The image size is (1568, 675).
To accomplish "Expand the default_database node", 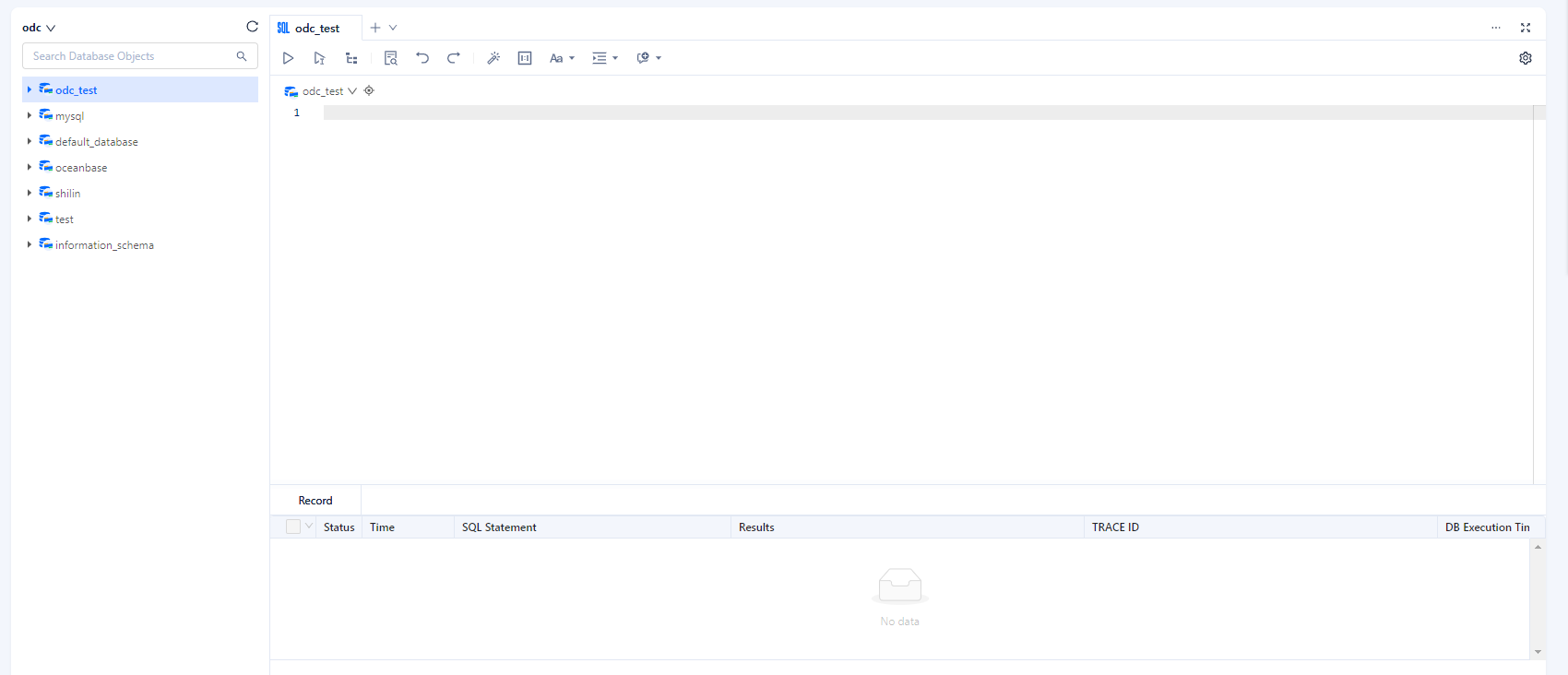I will tap(30, 141).
